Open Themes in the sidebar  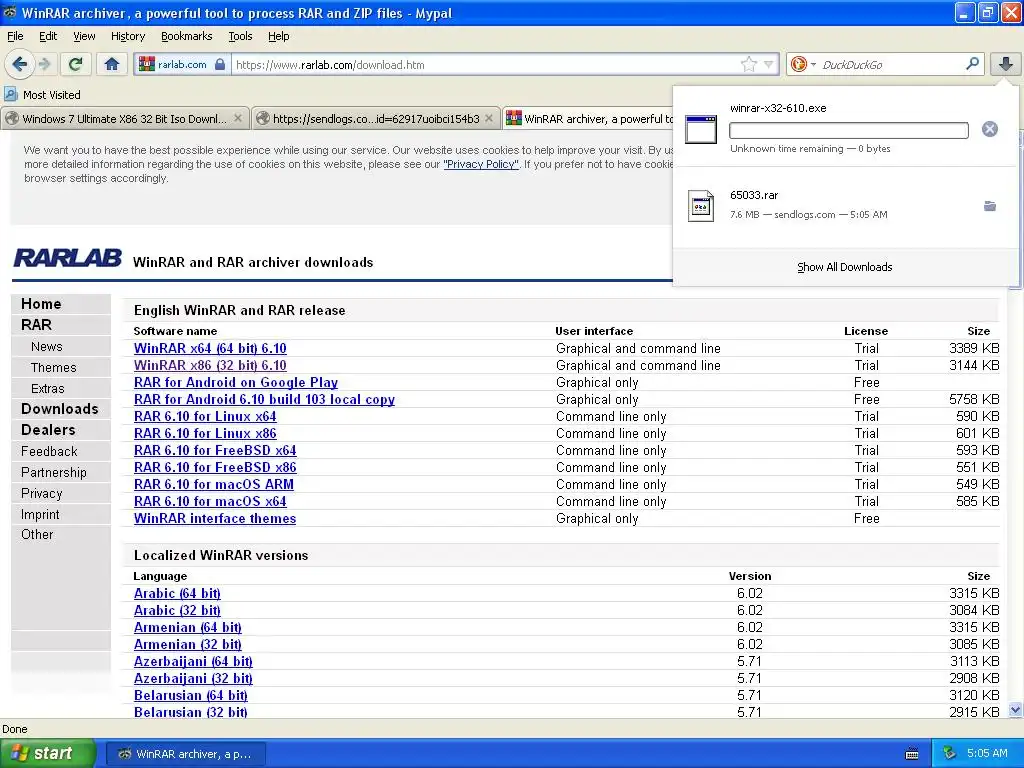point(54,368)
